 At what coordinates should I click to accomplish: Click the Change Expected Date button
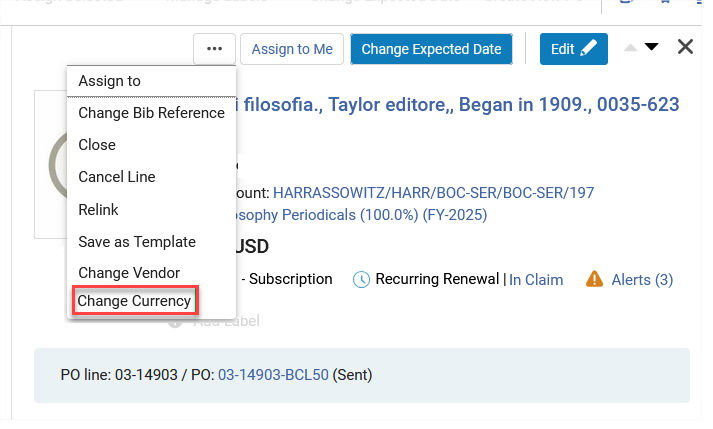click(432, 49)
